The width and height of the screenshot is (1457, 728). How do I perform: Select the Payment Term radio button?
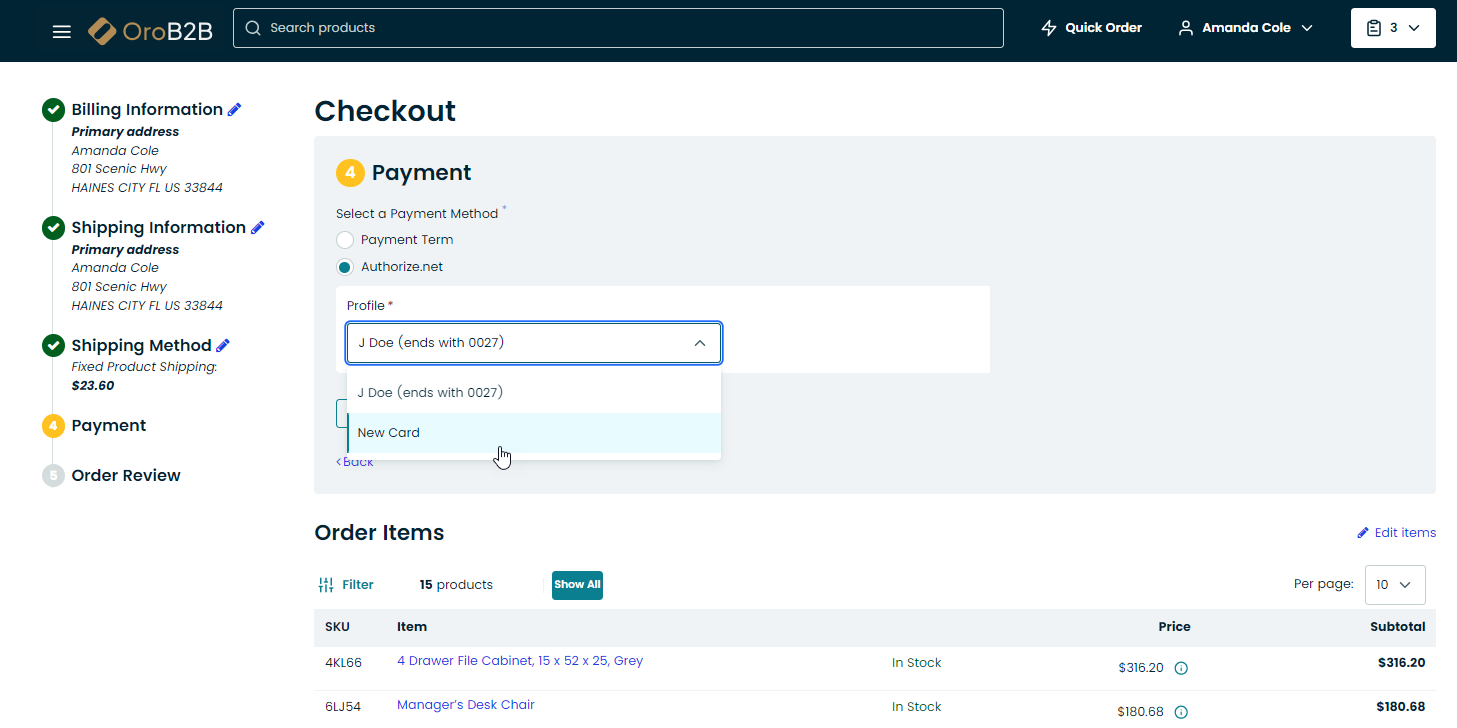[x=345, y=240]
